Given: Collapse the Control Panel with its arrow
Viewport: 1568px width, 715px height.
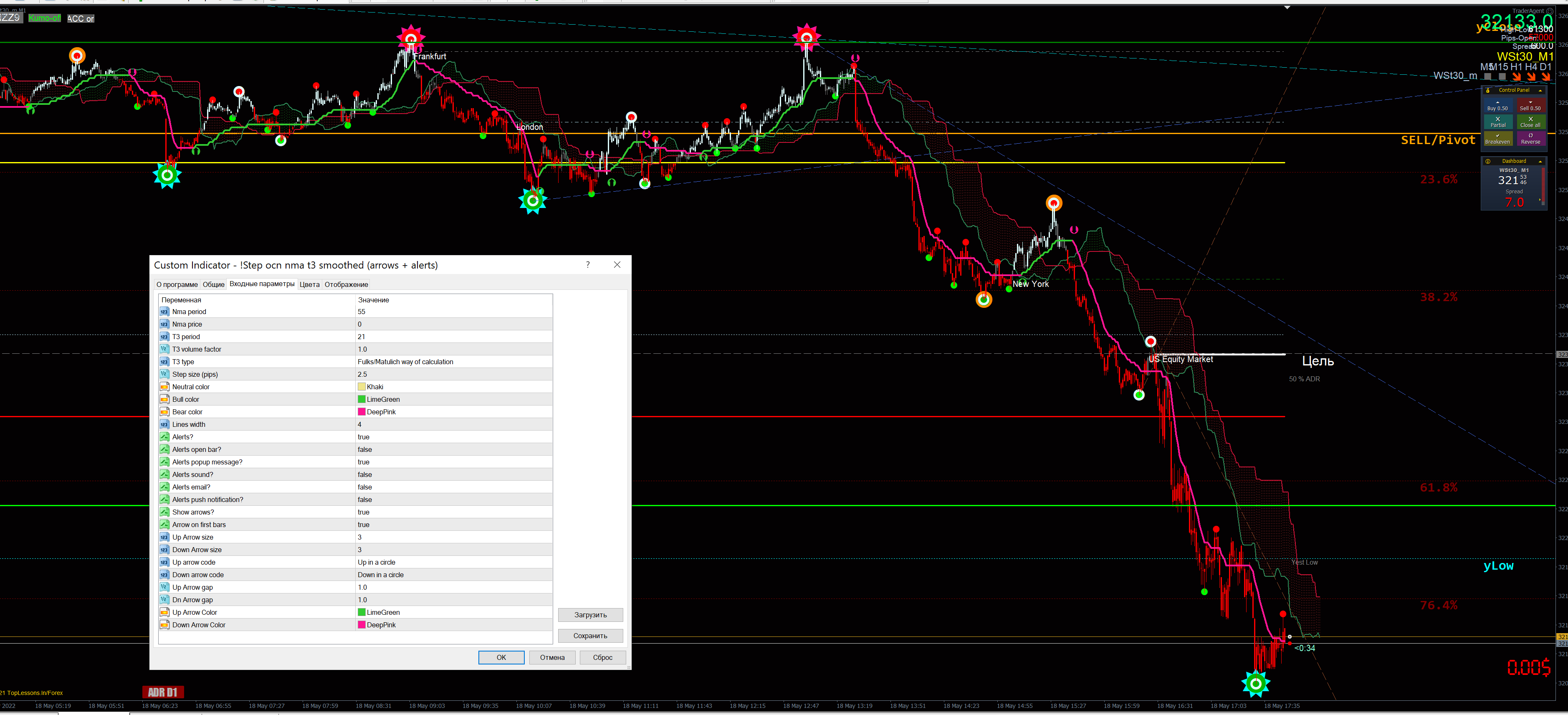Looking at the screenshot, I should 1540,90.
